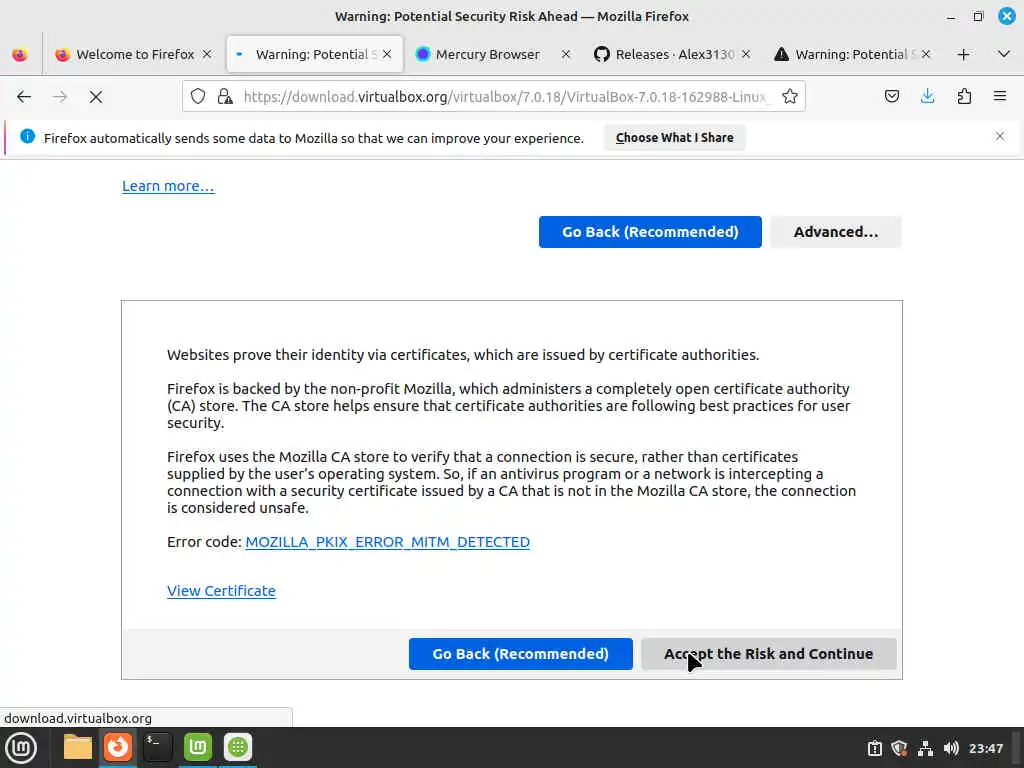The image size is (1024, 768).
Task: Open MOZILLA_PKIX_ERROR_MITM_DETECTED error code link
Action: coord(387,542)
